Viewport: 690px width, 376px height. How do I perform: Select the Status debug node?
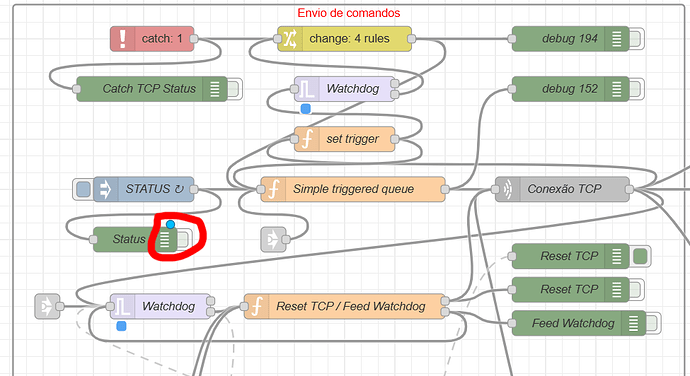tap(135, 240)
